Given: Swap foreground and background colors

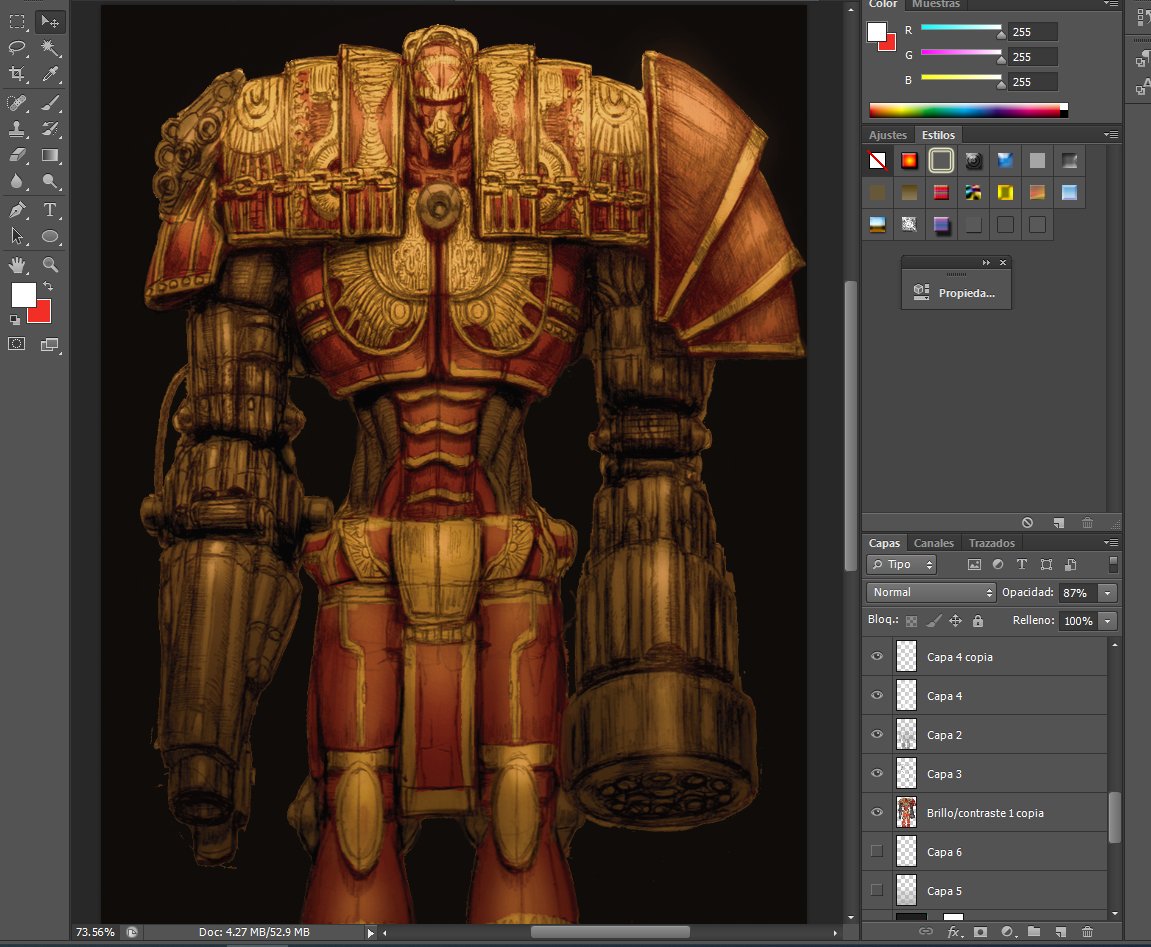Looking at the screenshot, I should click(48, 286).
